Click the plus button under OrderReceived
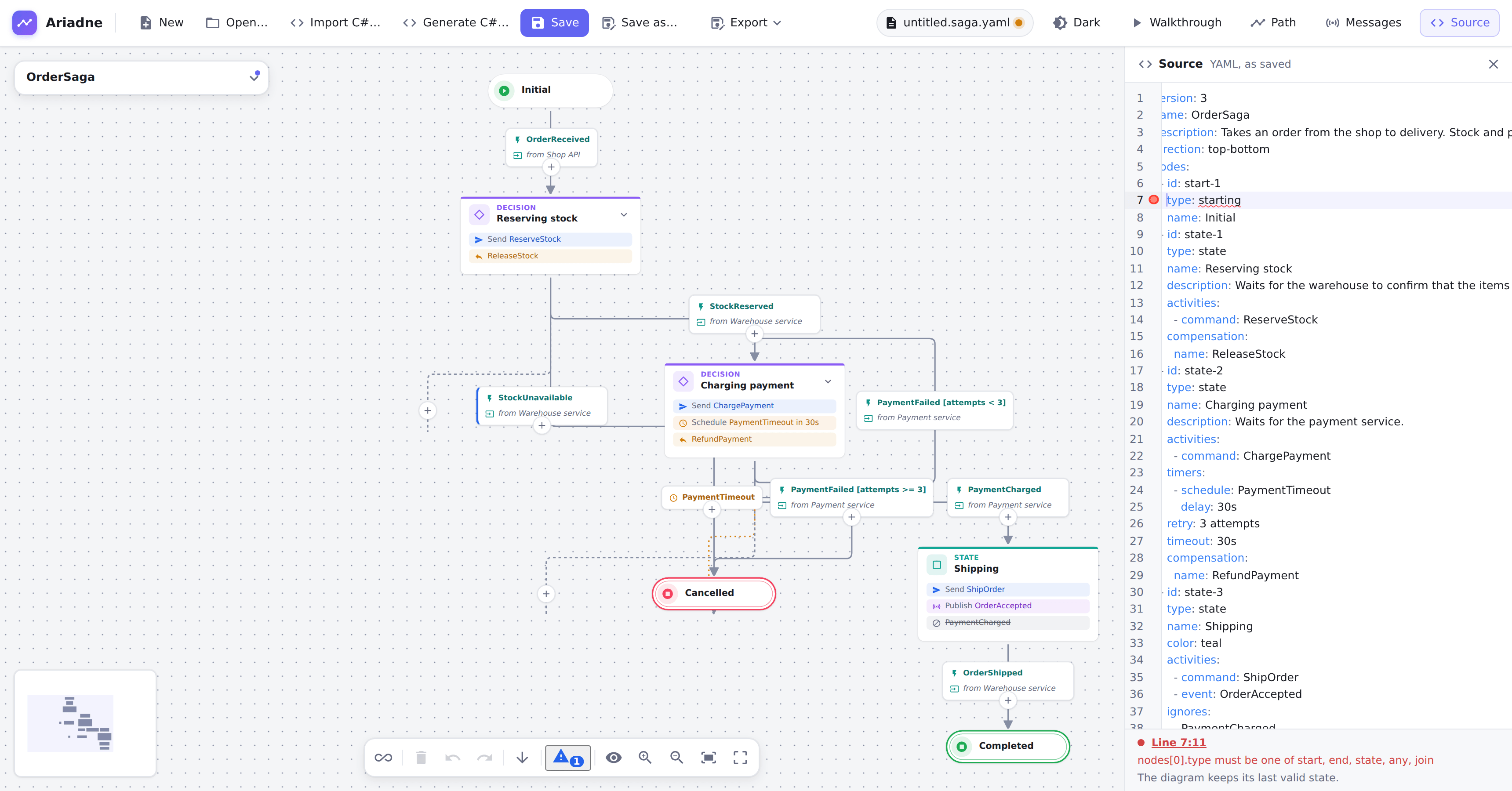 (x=551, y=167)
